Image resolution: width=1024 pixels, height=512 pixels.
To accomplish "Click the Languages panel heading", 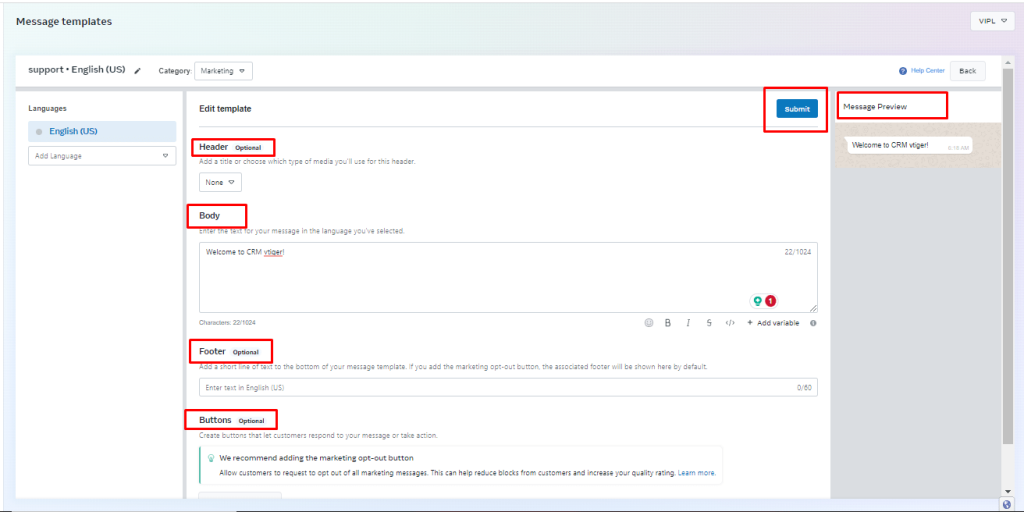I will coord(48,108).
